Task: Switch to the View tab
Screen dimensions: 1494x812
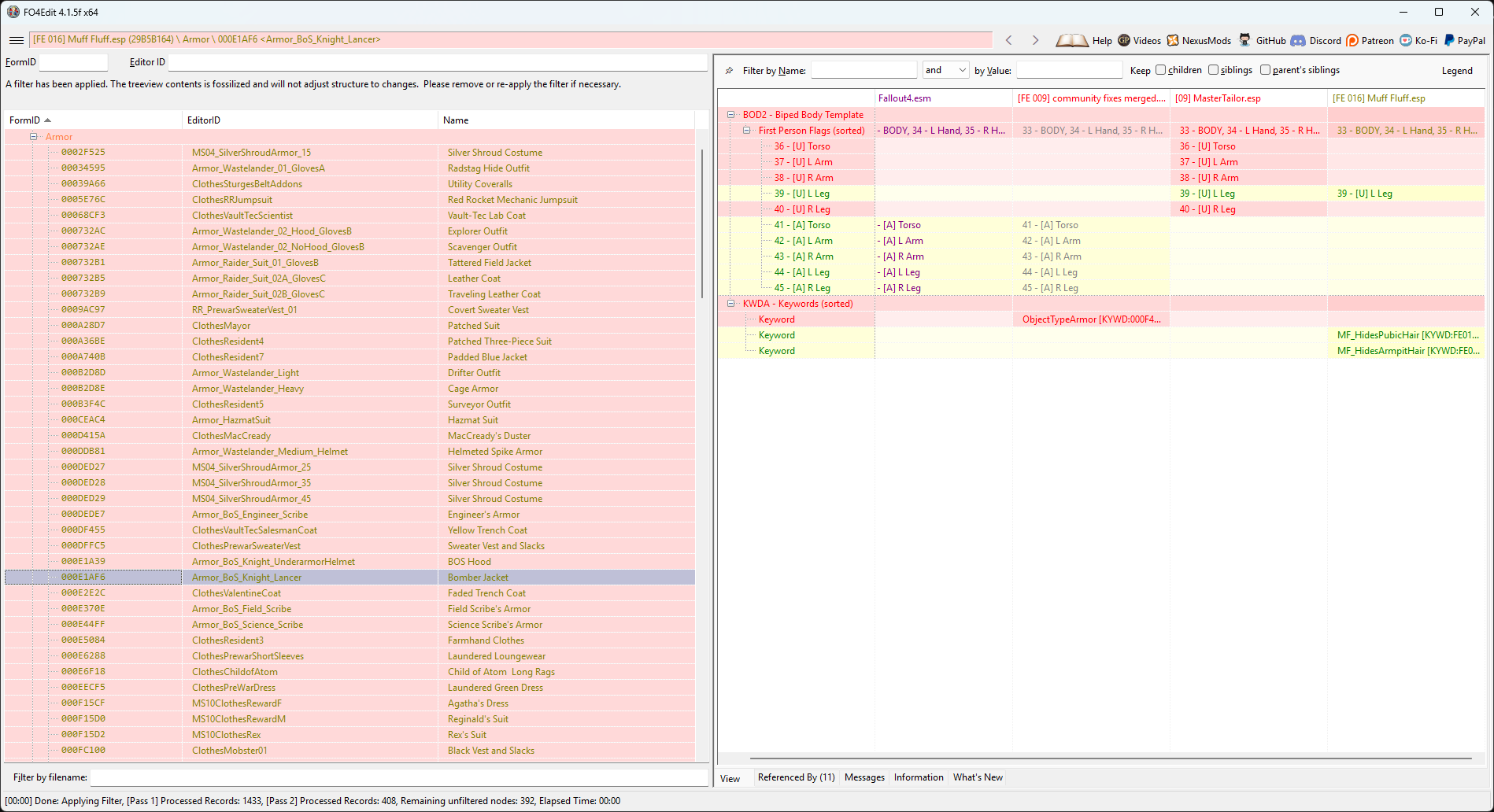Action: 730,778
